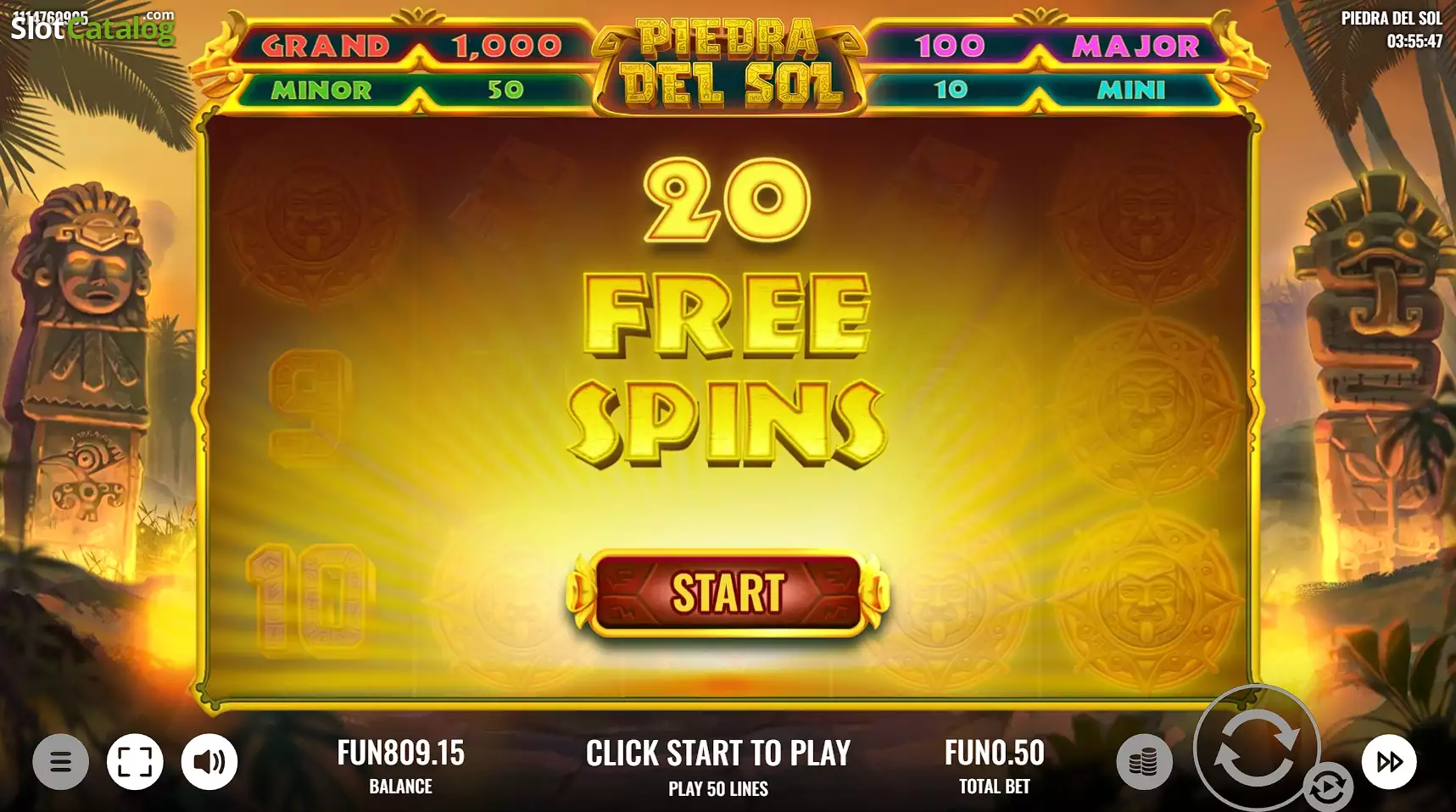Click the FUN0.50 total bet amount
Viewport: 1456px width, 812px height.
pos(995,753)
